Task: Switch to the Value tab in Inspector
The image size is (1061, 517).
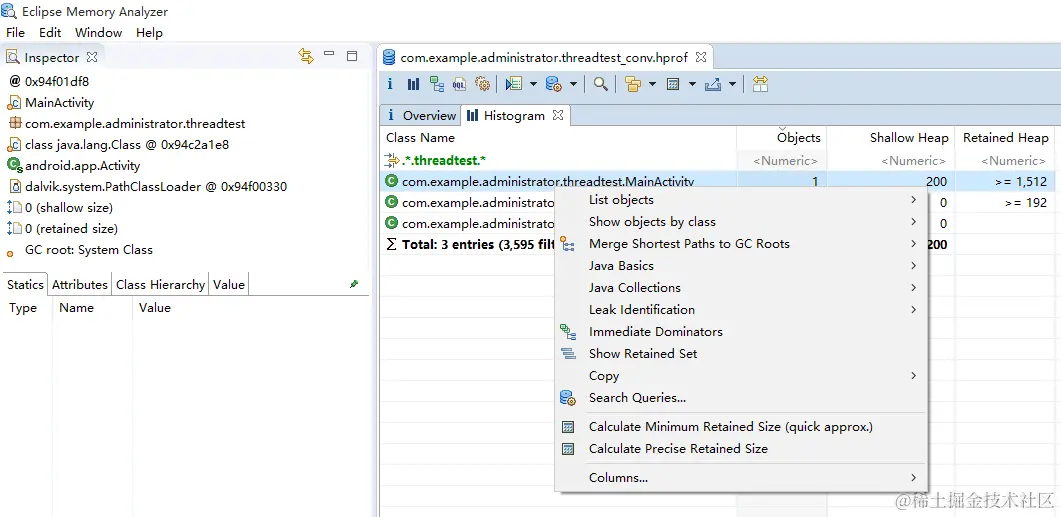Action: click(229, 284)
